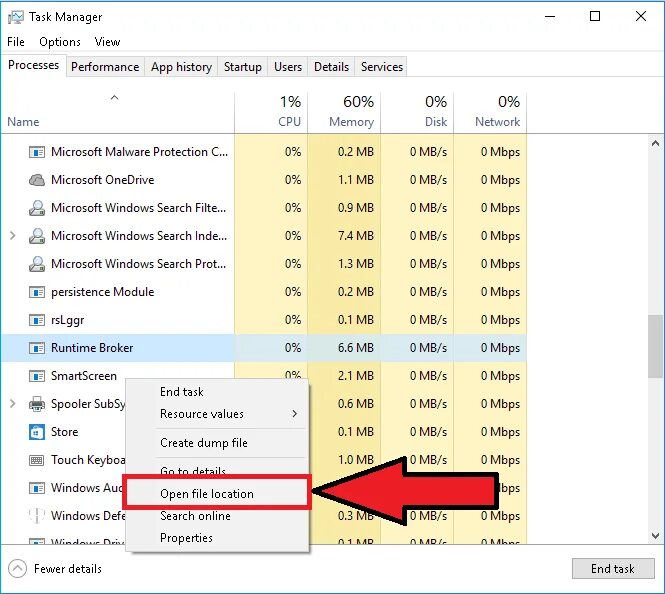The height and width of the screenshot is (594, 665).
Task: Select the Runtime Broker row name
Action: coord(92,348)
